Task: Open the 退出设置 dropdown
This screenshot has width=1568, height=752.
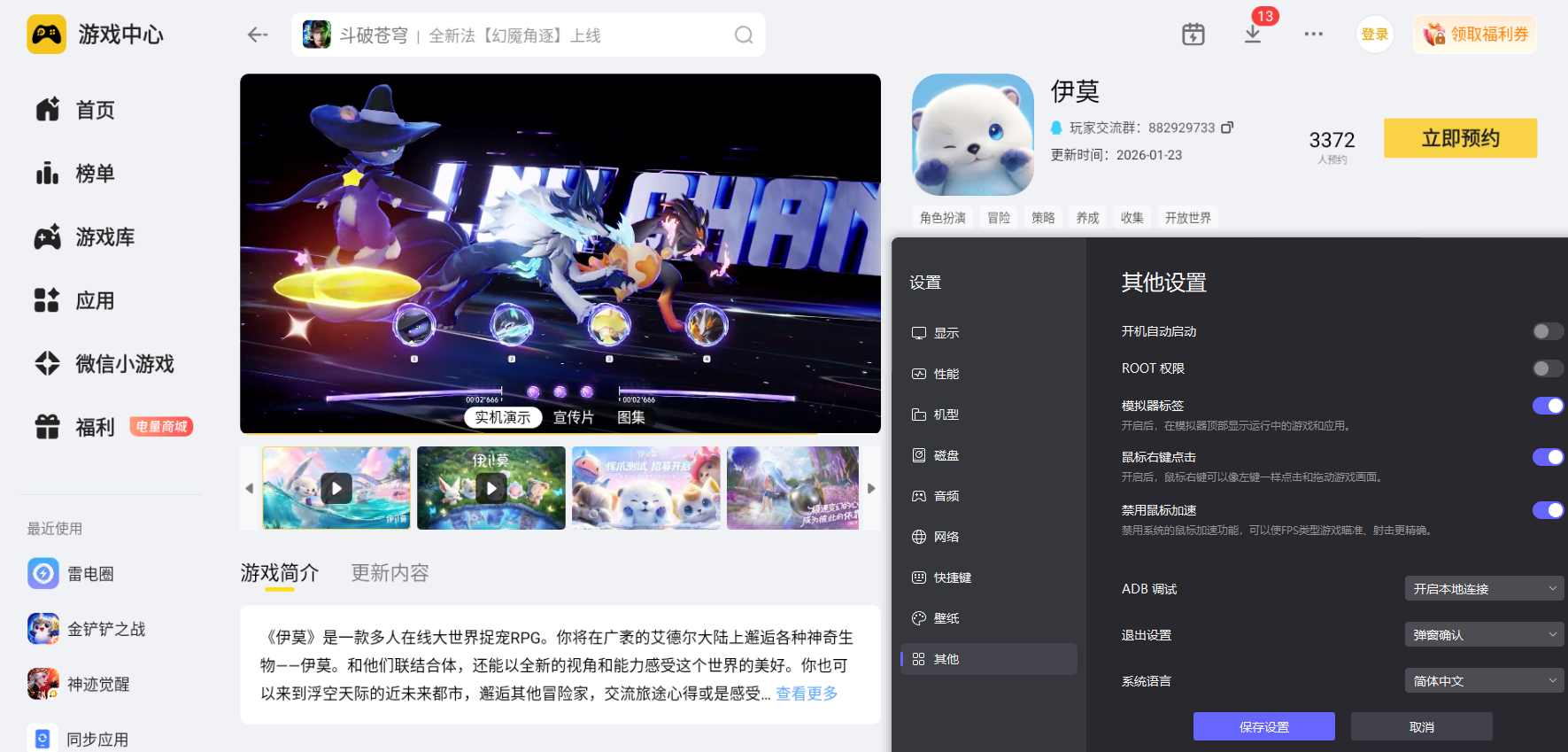Action: 1484,635
